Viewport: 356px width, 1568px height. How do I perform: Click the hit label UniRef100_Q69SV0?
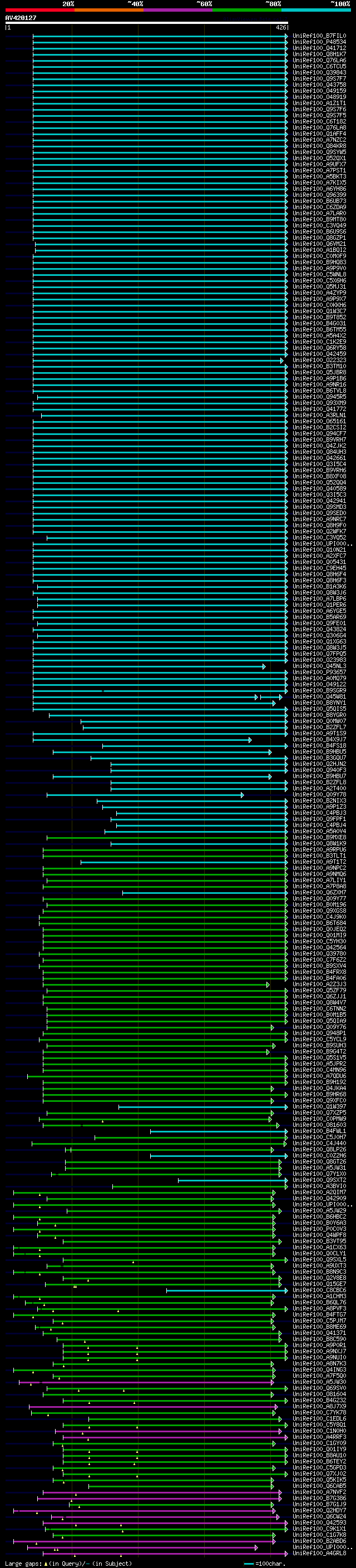coord(319,1388)
